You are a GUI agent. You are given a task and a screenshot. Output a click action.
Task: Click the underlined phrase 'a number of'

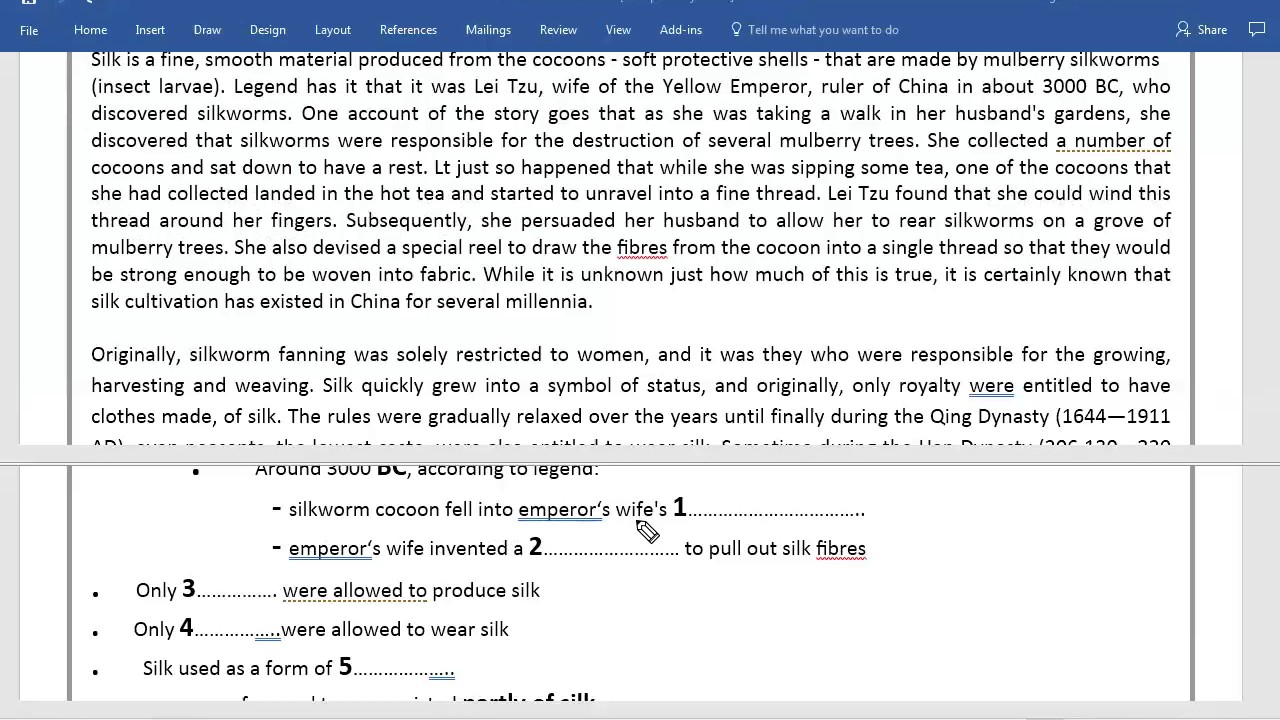(1113, 140)
